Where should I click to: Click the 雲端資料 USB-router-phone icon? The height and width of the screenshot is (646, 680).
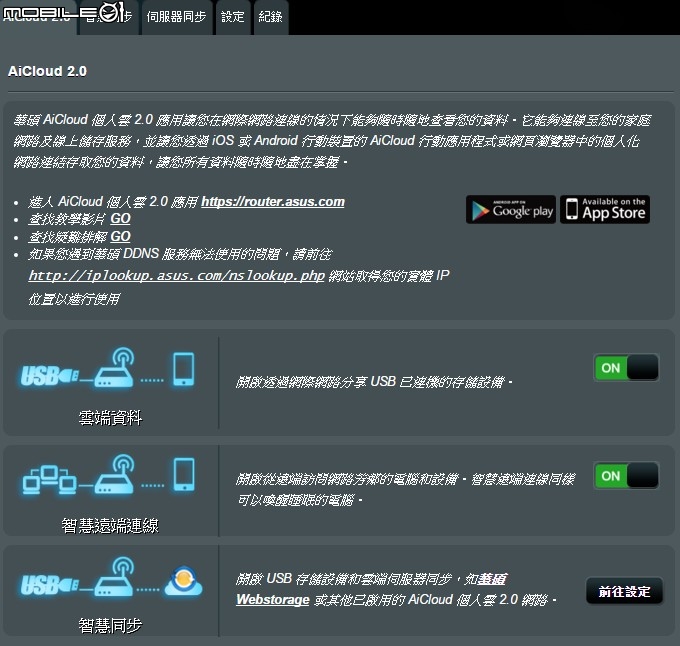[108, 368]
